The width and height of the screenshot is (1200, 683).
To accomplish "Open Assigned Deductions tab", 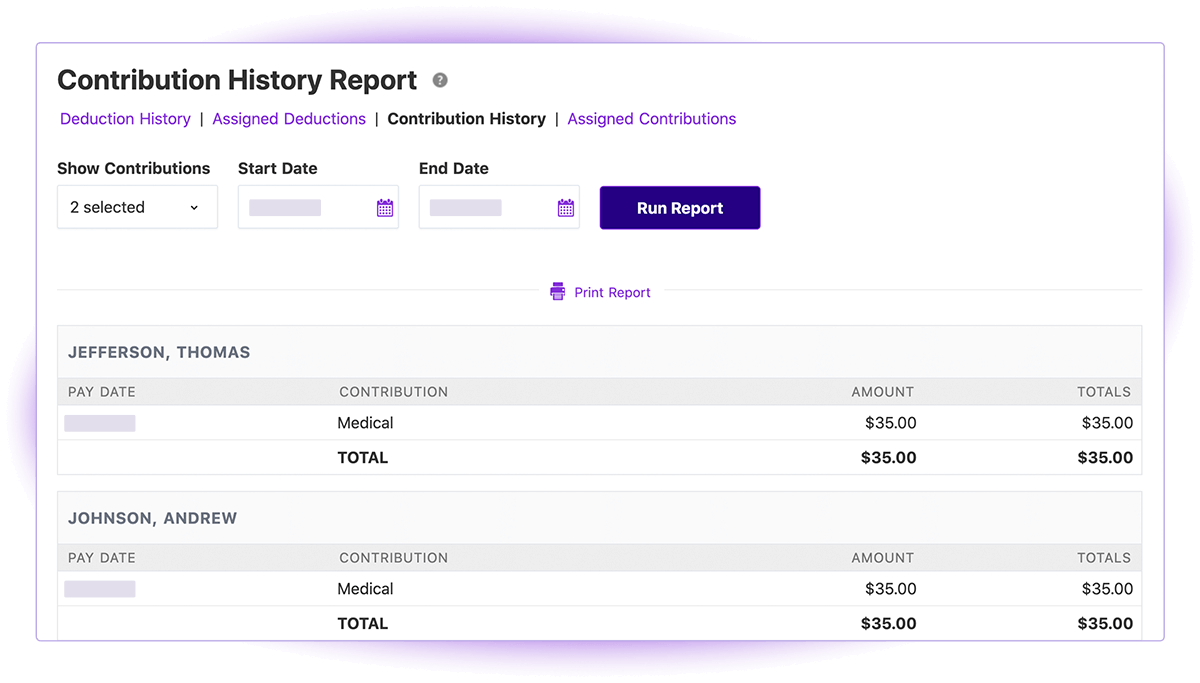I will click(289, 119).
